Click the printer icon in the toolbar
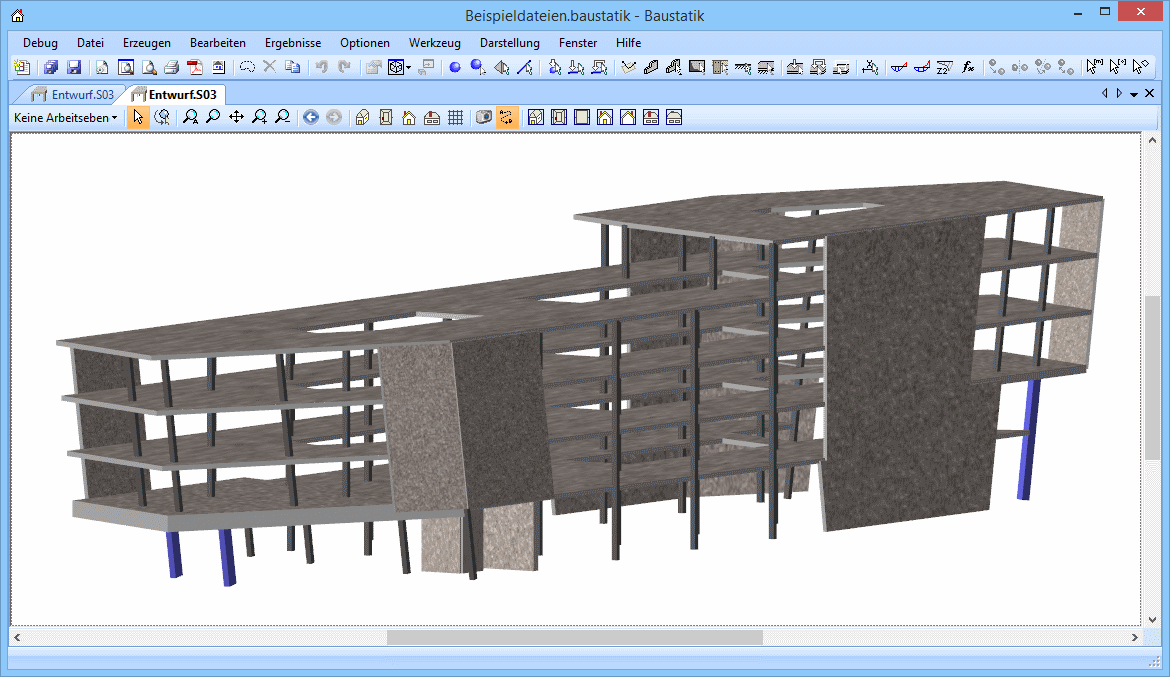Screen dimensions: 1170x677 (171, 68)
